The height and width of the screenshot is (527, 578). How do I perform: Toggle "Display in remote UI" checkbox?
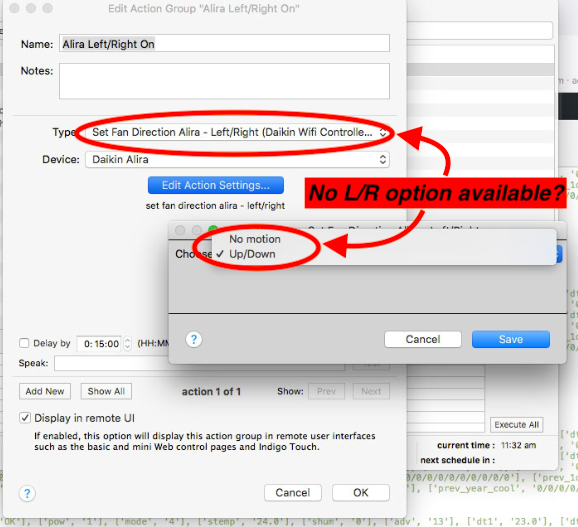25,418
